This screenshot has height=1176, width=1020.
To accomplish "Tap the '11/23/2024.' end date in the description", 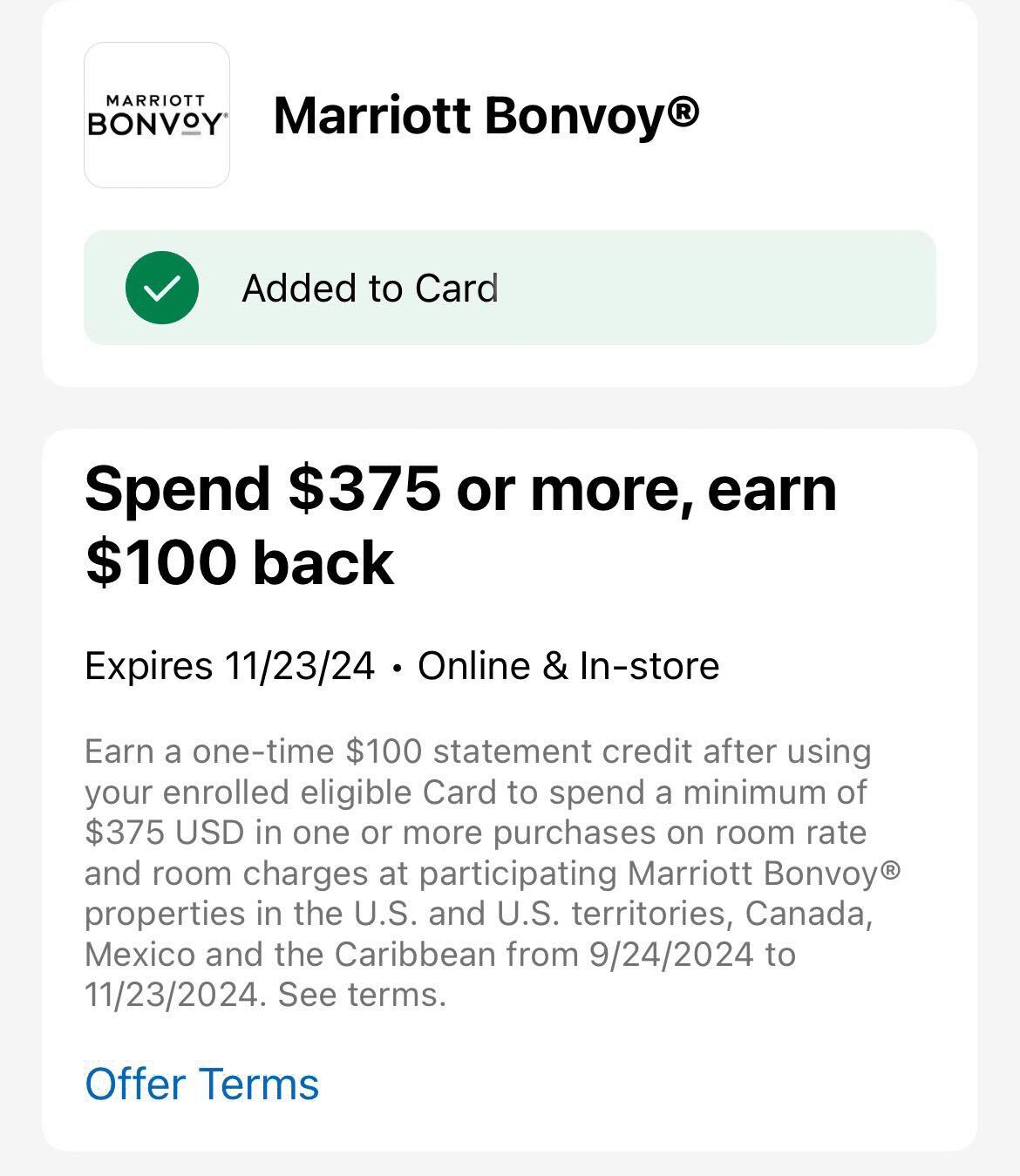I will pyautogui.click(x=174, y=995).
